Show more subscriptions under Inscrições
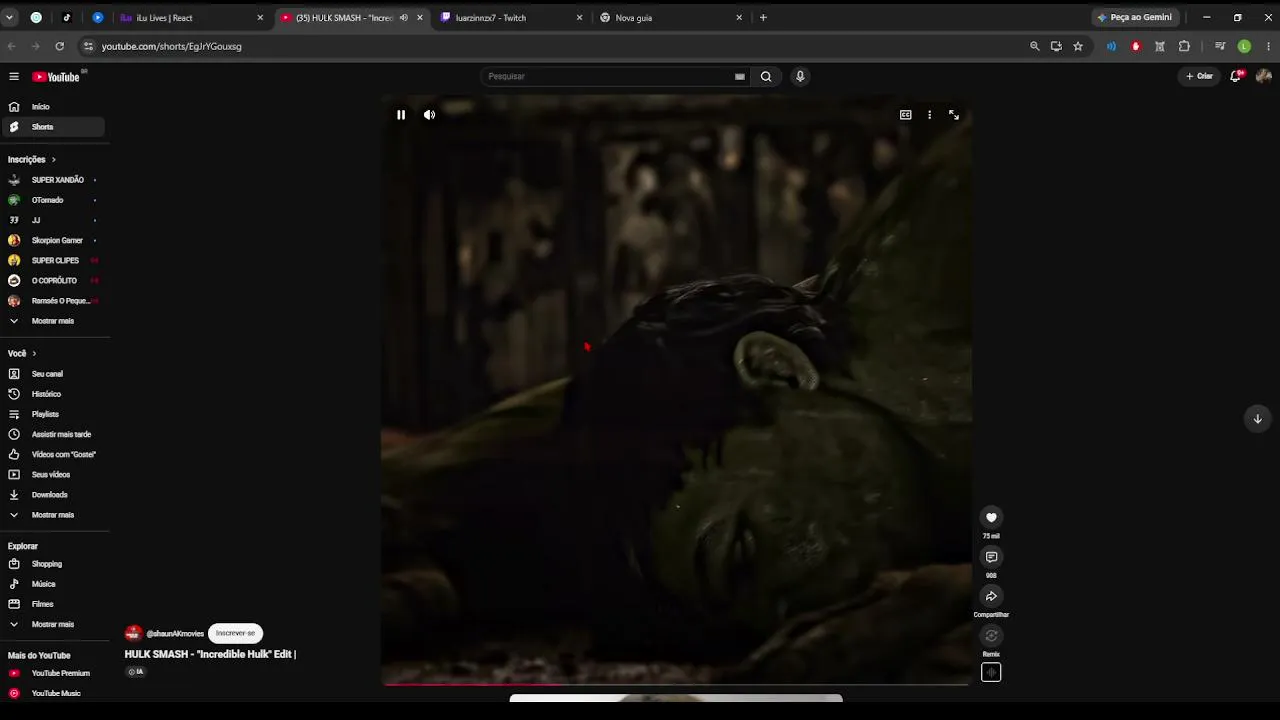The image size is (1280, 720). point(52,321)
